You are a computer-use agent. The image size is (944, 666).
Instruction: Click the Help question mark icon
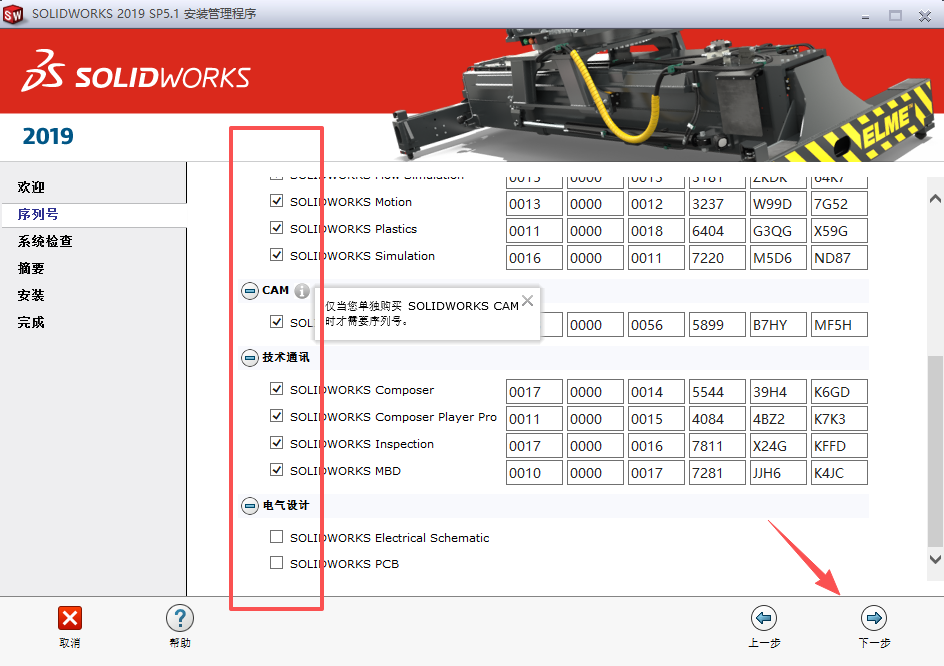(180, 618)
